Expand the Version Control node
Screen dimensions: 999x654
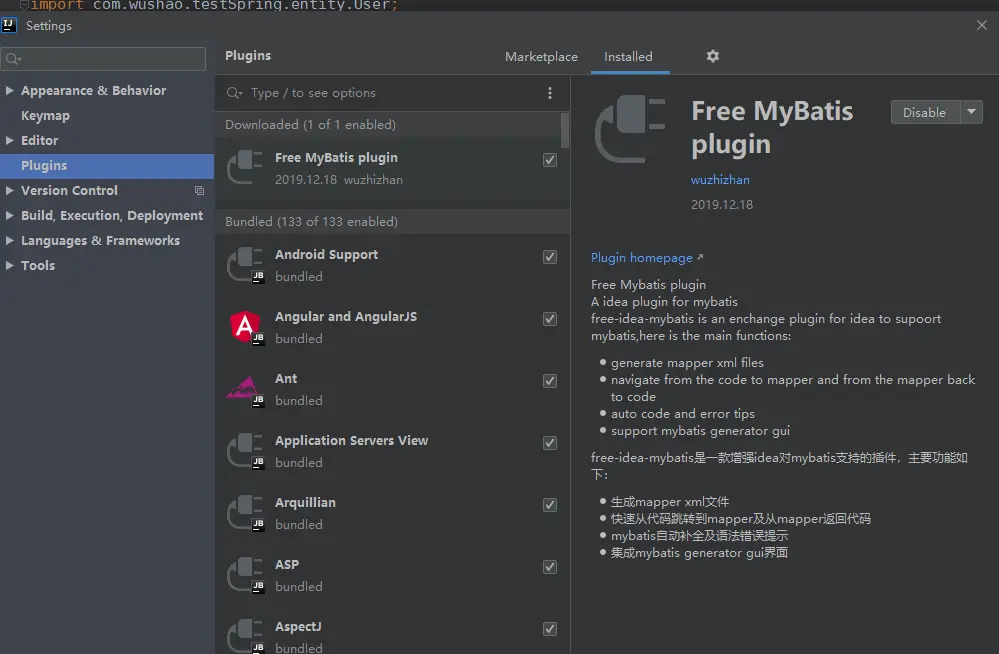[x=10, y=190]
